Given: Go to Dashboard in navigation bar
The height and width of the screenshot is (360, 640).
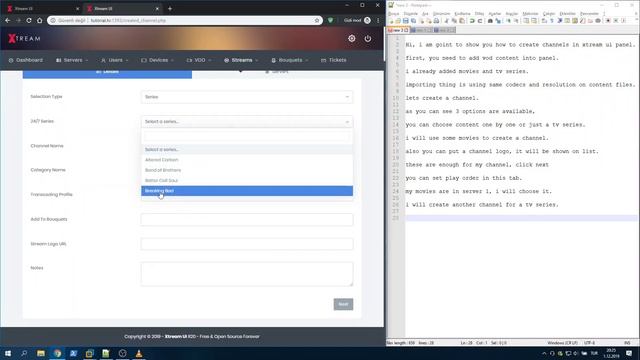Looking at the screenshot, I should pos(26,60).
